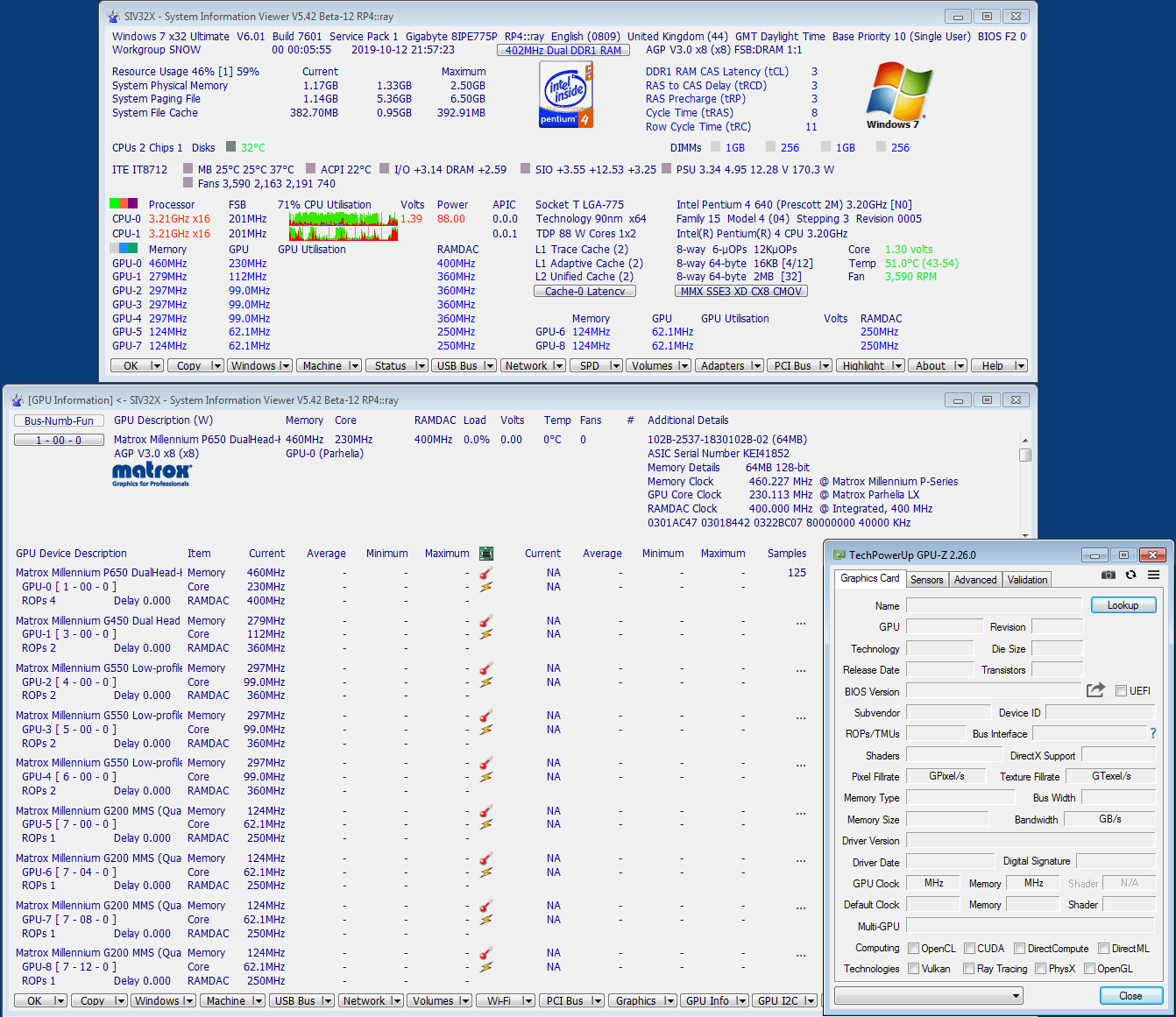Switch to the Validation tab in GPU-Z

point(1027,580)
